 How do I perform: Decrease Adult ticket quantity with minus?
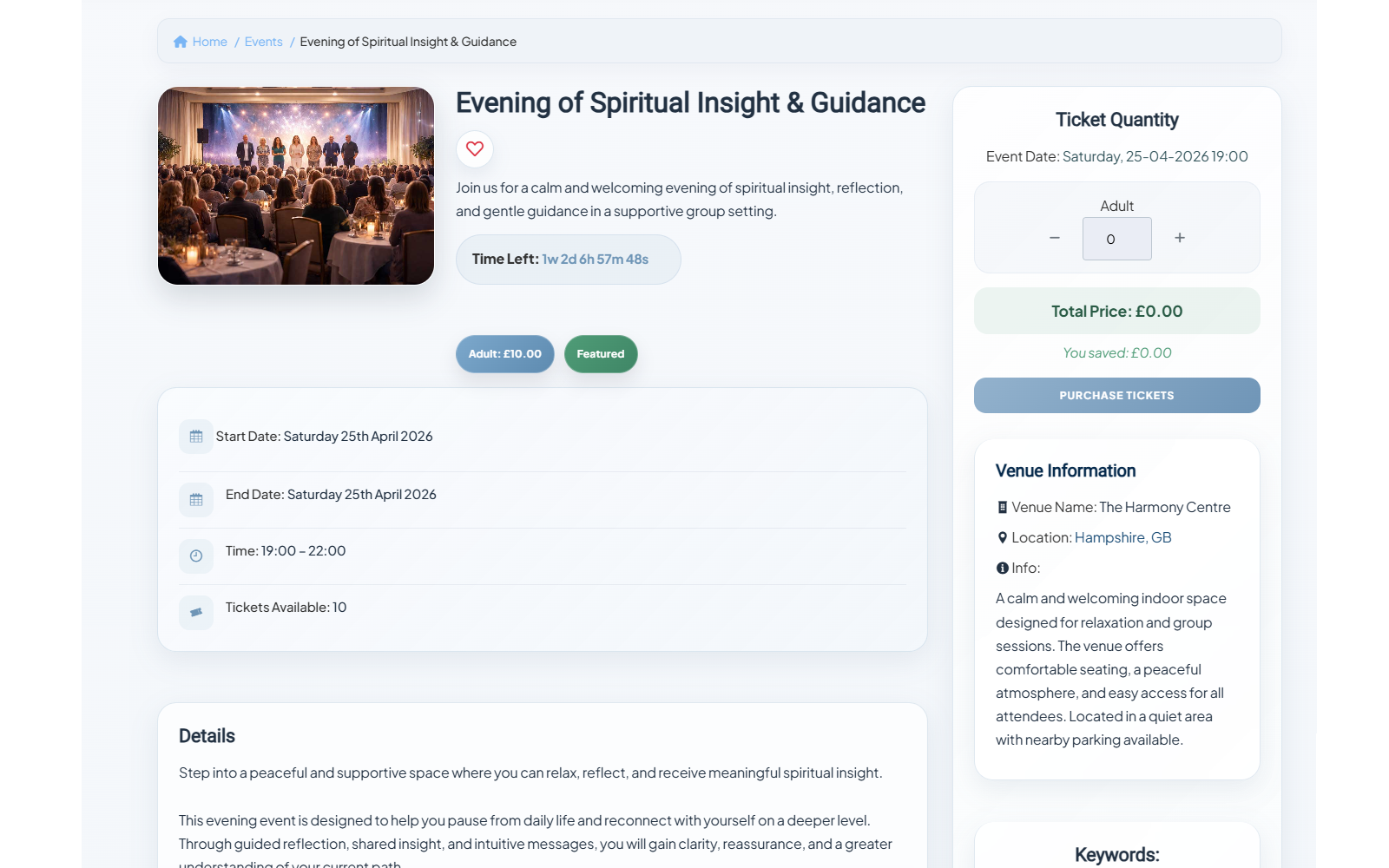(x=1055, y=238)
